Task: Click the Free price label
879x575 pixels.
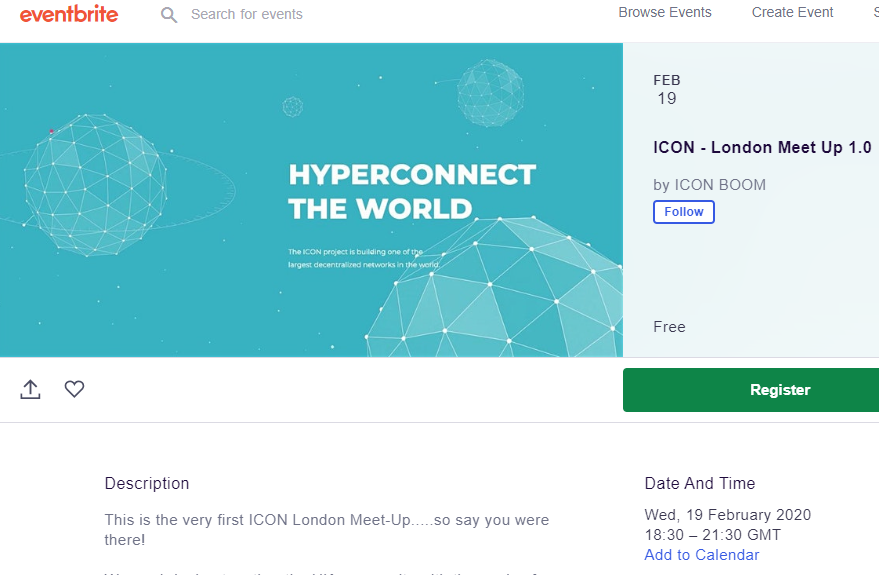Action: pos(669,327)
